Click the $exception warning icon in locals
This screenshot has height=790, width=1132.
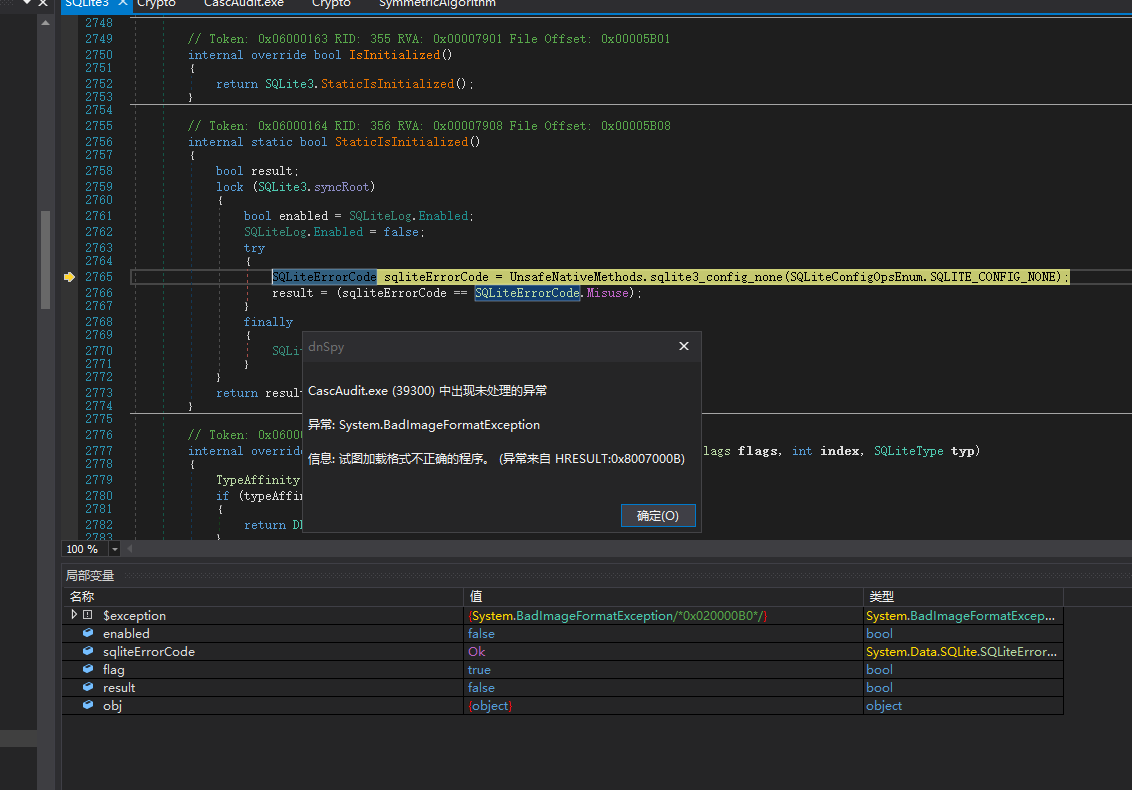click(x=88, y=616)
